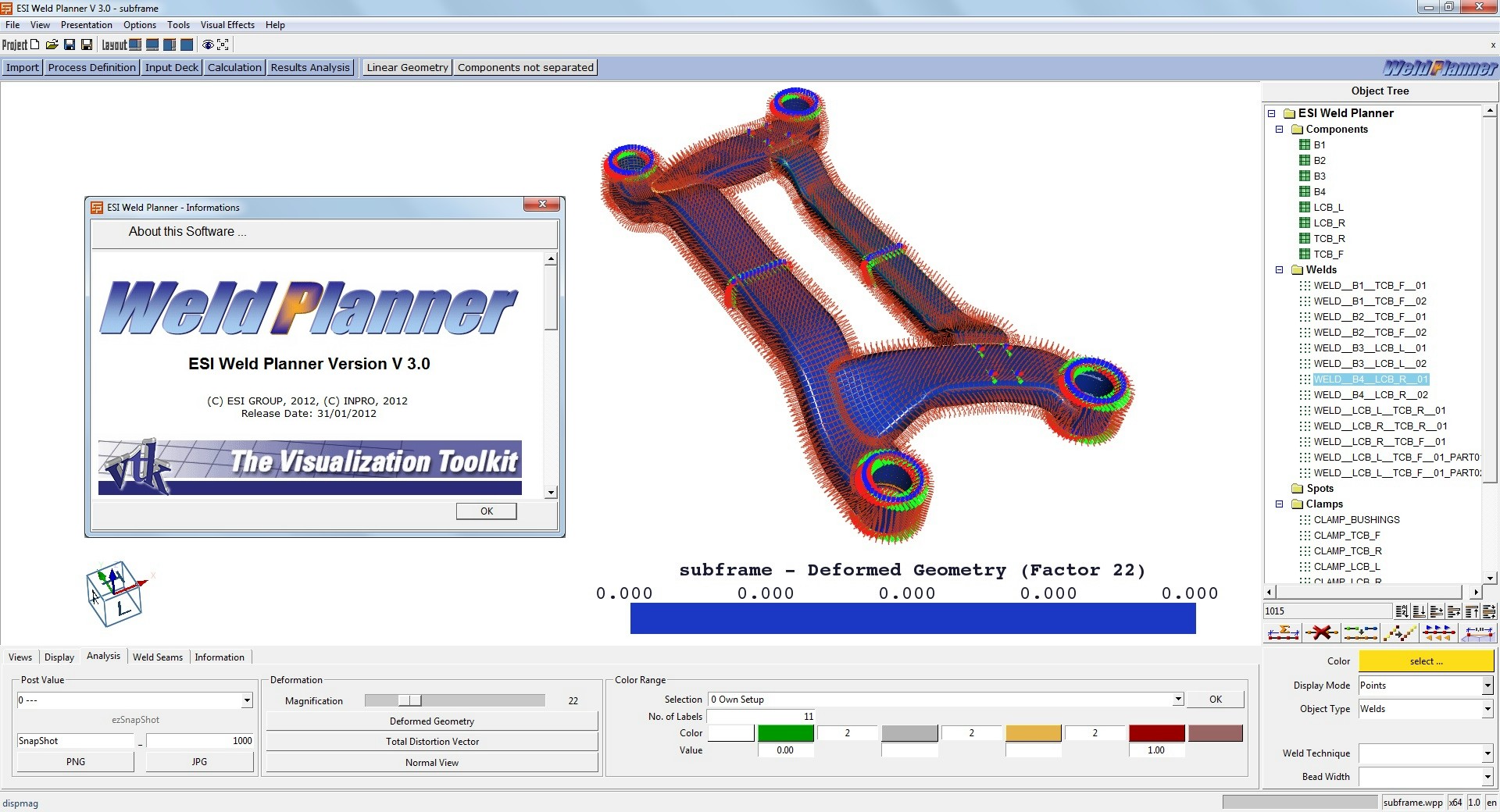Click the convert weld path icon
The width and height of the screenshot is (1500, 812).
pos(1400,632)
